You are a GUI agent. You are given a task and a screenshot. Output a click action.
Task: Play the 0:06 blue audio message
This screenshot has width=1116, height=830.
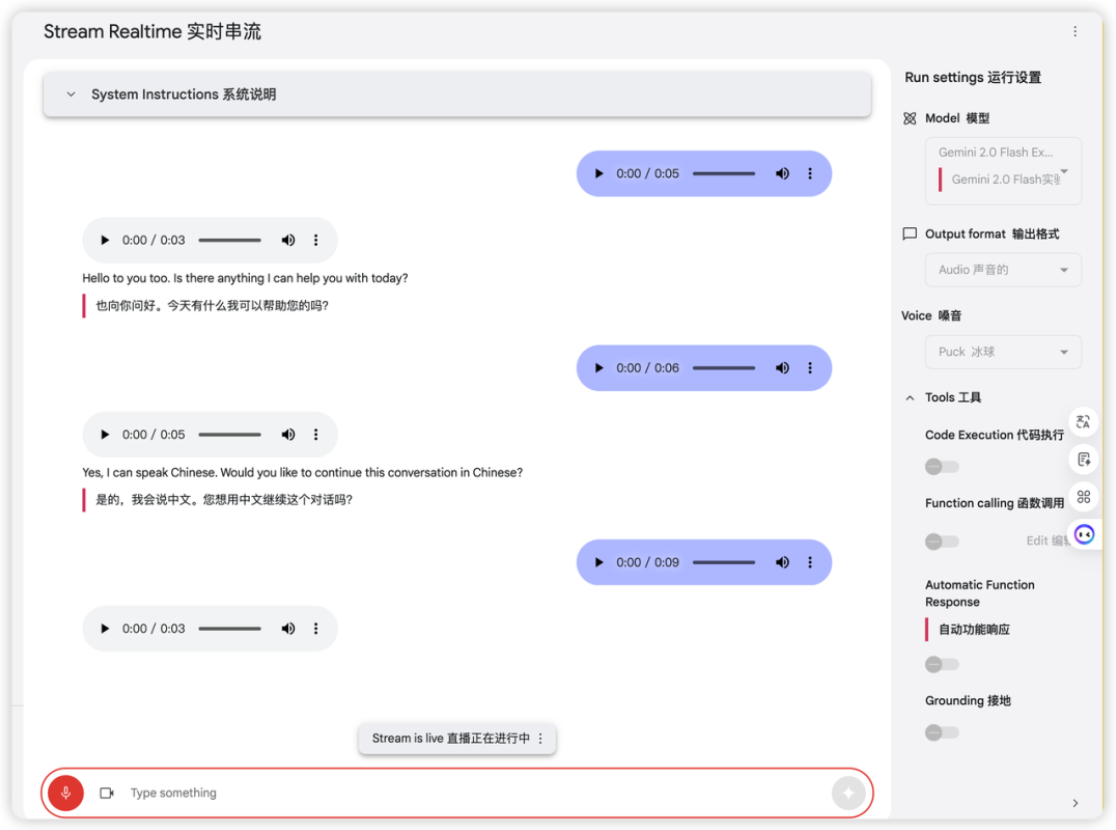[x=599, y=368]
